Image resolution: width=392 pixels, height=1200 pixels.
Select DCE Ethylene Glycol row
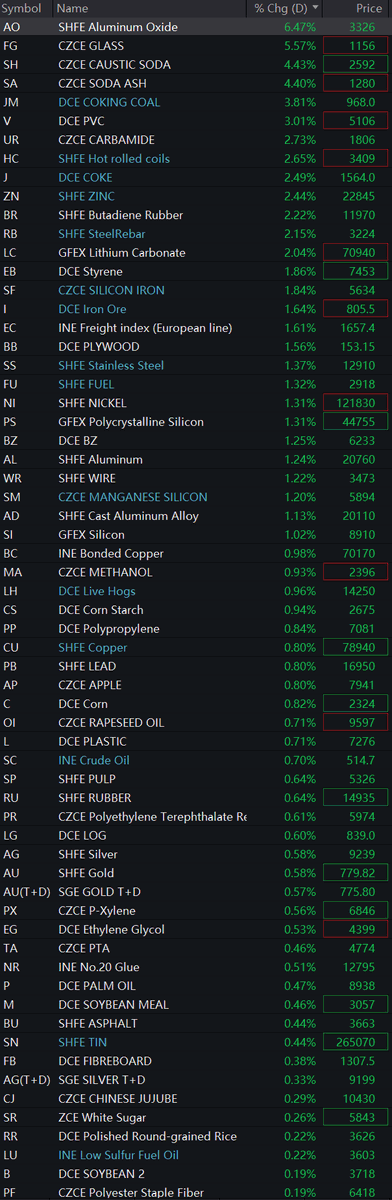pos(196,929)
